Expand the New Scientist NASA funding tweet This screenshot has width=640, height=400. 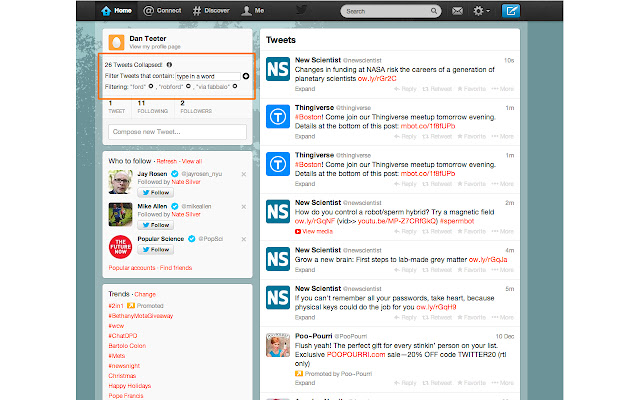pos(305,89)
